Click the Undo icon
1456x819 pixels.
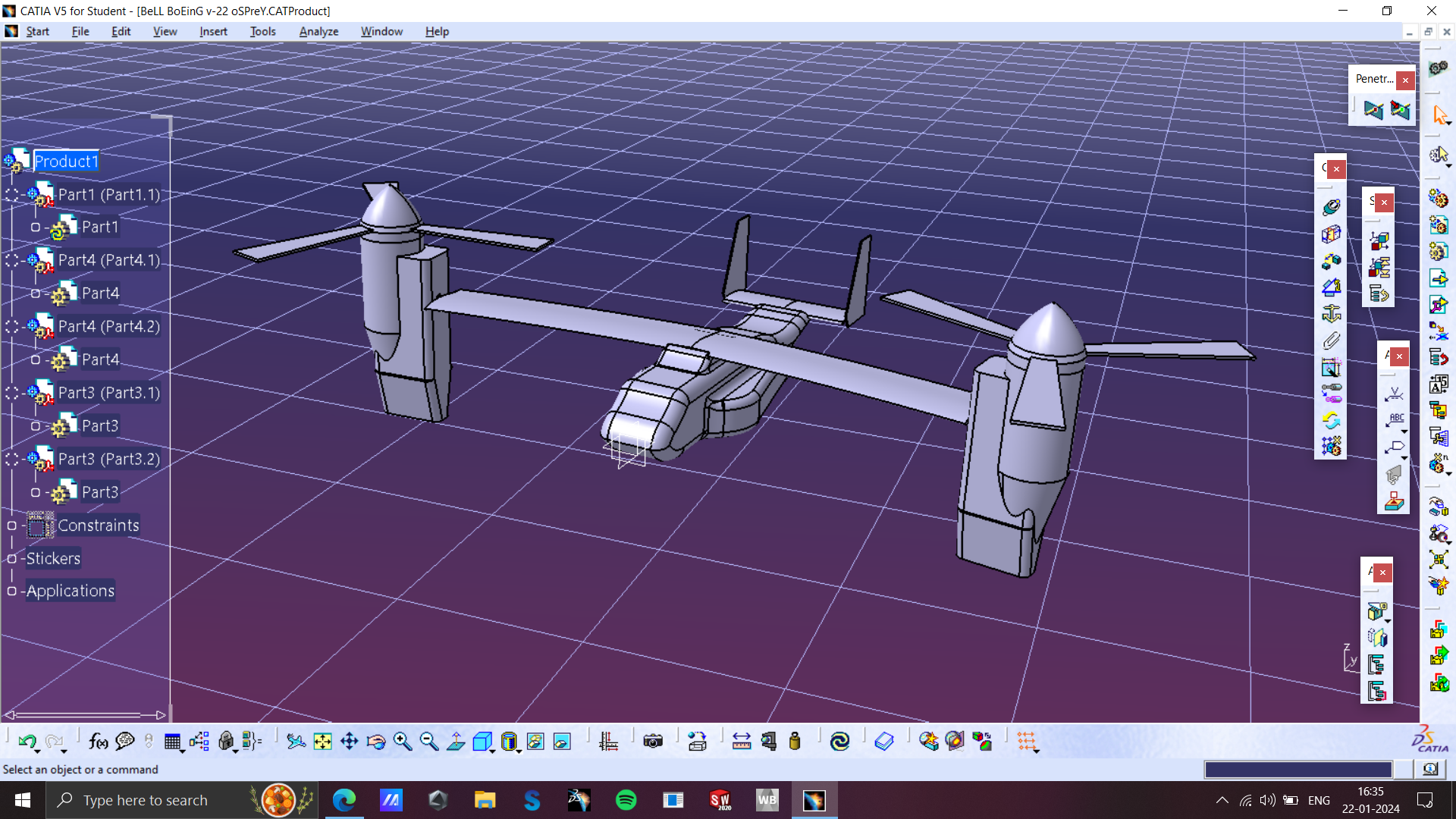coord(27,741)
